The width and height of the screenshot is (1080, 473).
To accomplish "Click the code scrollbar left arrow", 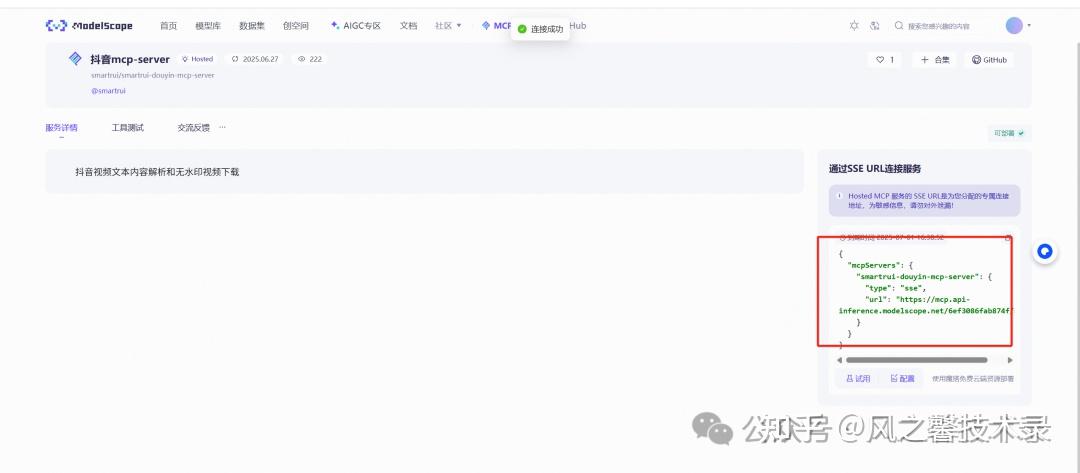I will (840, 360).
